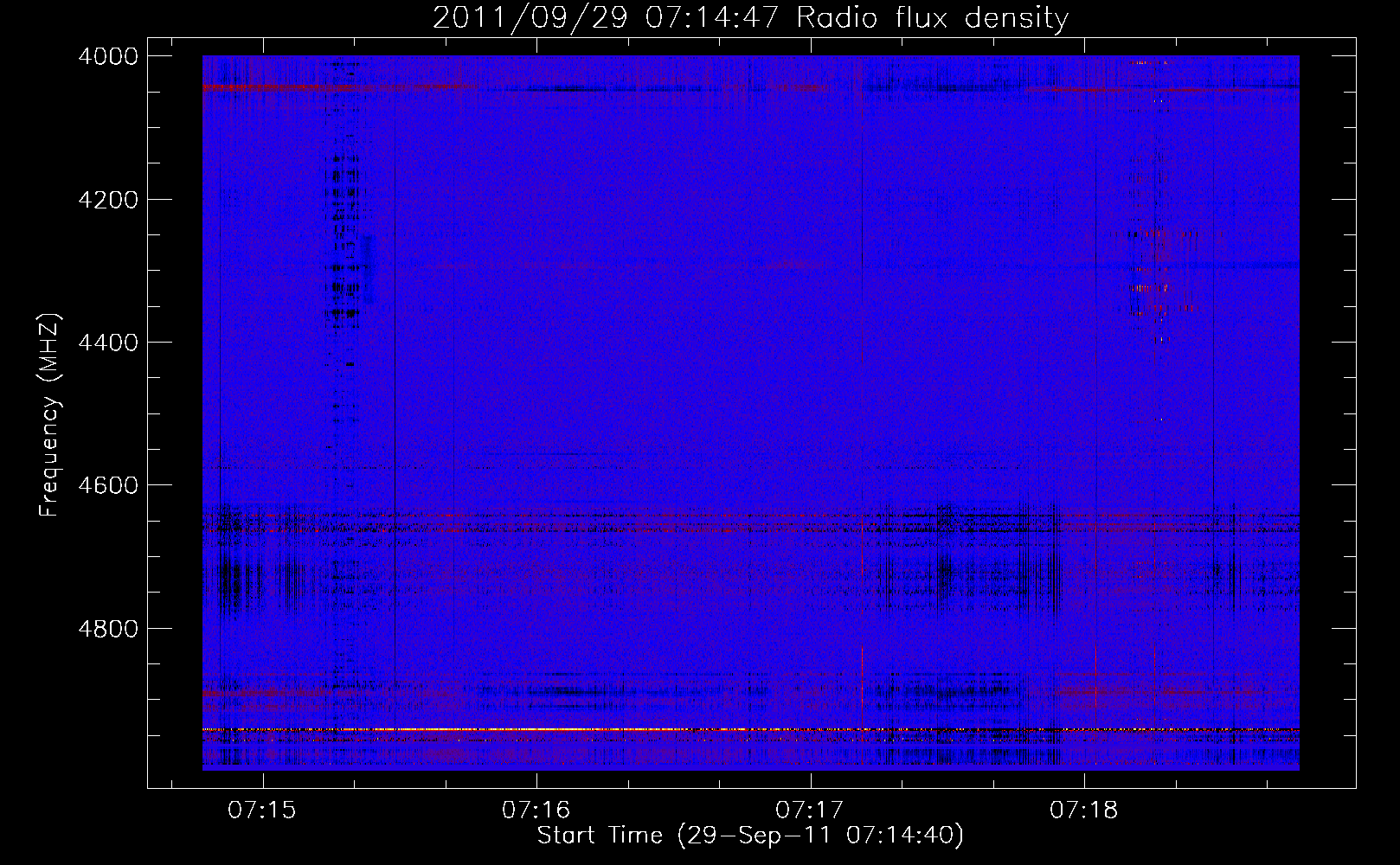Select the 4000 frequency axis label

pos(108,56)
